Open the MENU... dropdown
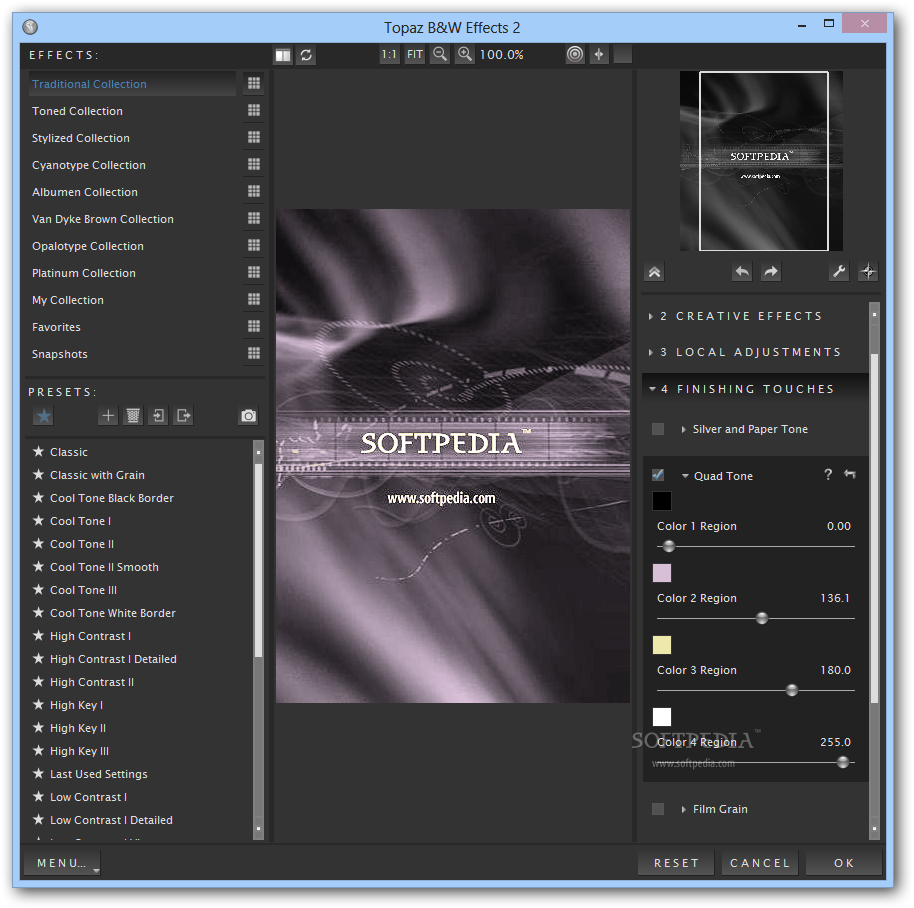Image resolution: width=914 pixels, height=908 pixels. pos(62,863)
